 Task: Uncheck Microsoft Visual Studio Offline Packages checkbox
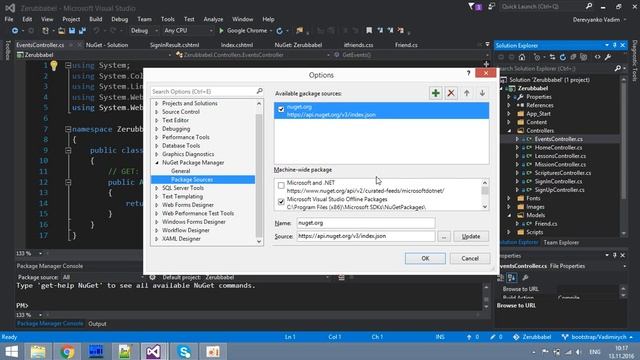pyautogui.click(x=281, y=202)
